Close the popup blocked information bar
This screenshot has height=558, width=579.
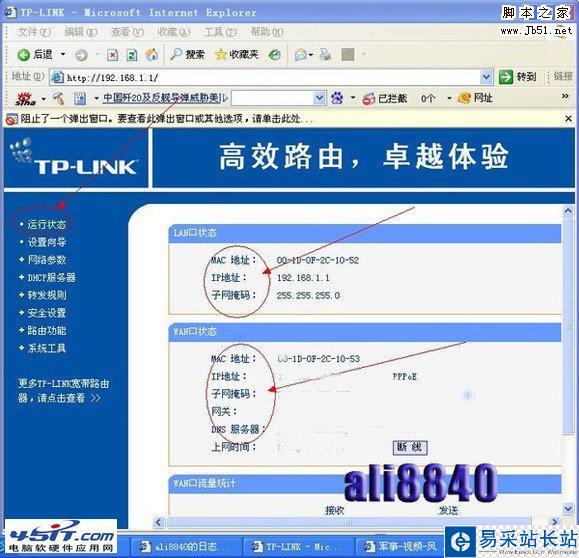[569, 119]
